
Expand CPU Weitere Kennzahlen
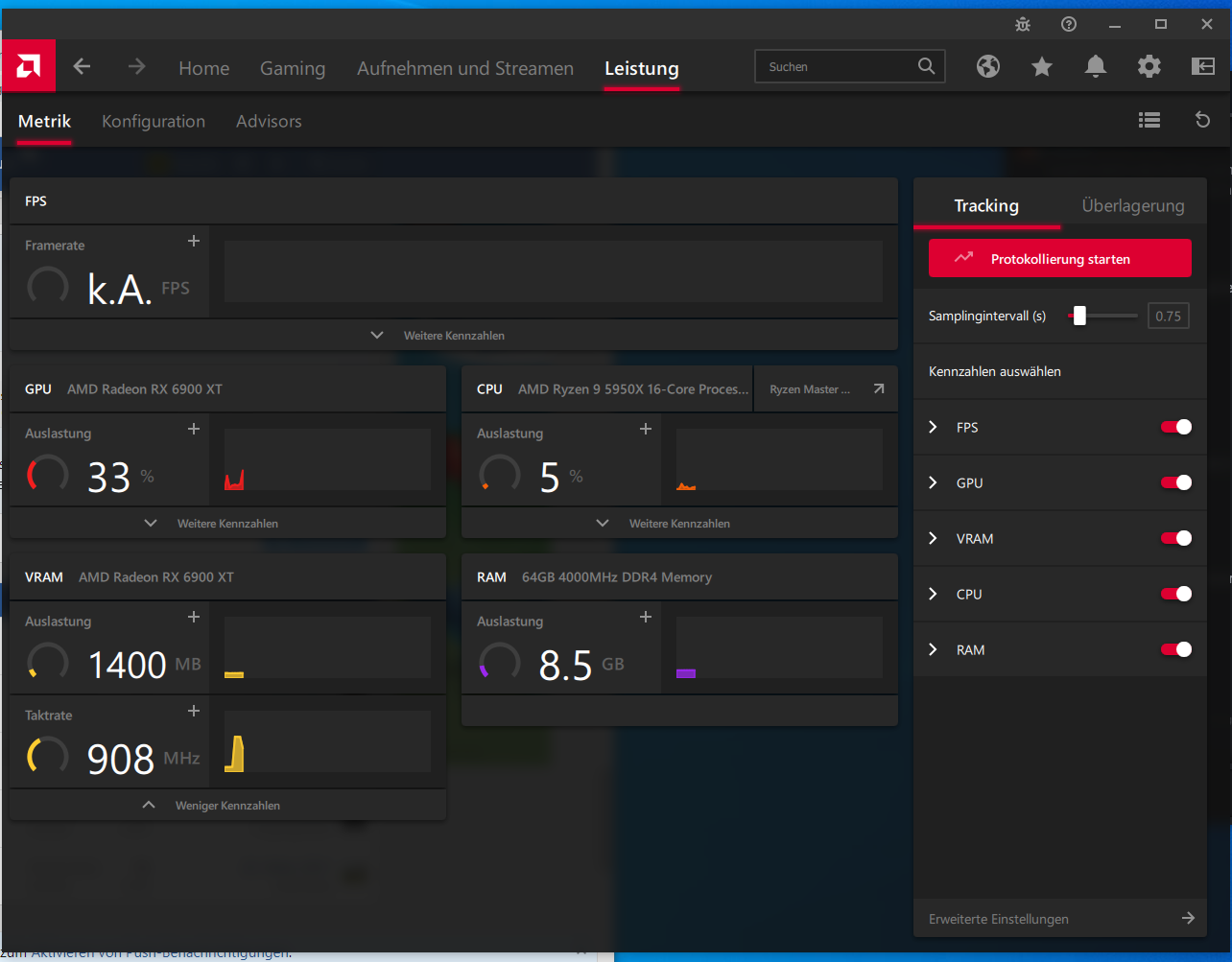point(679,524)
